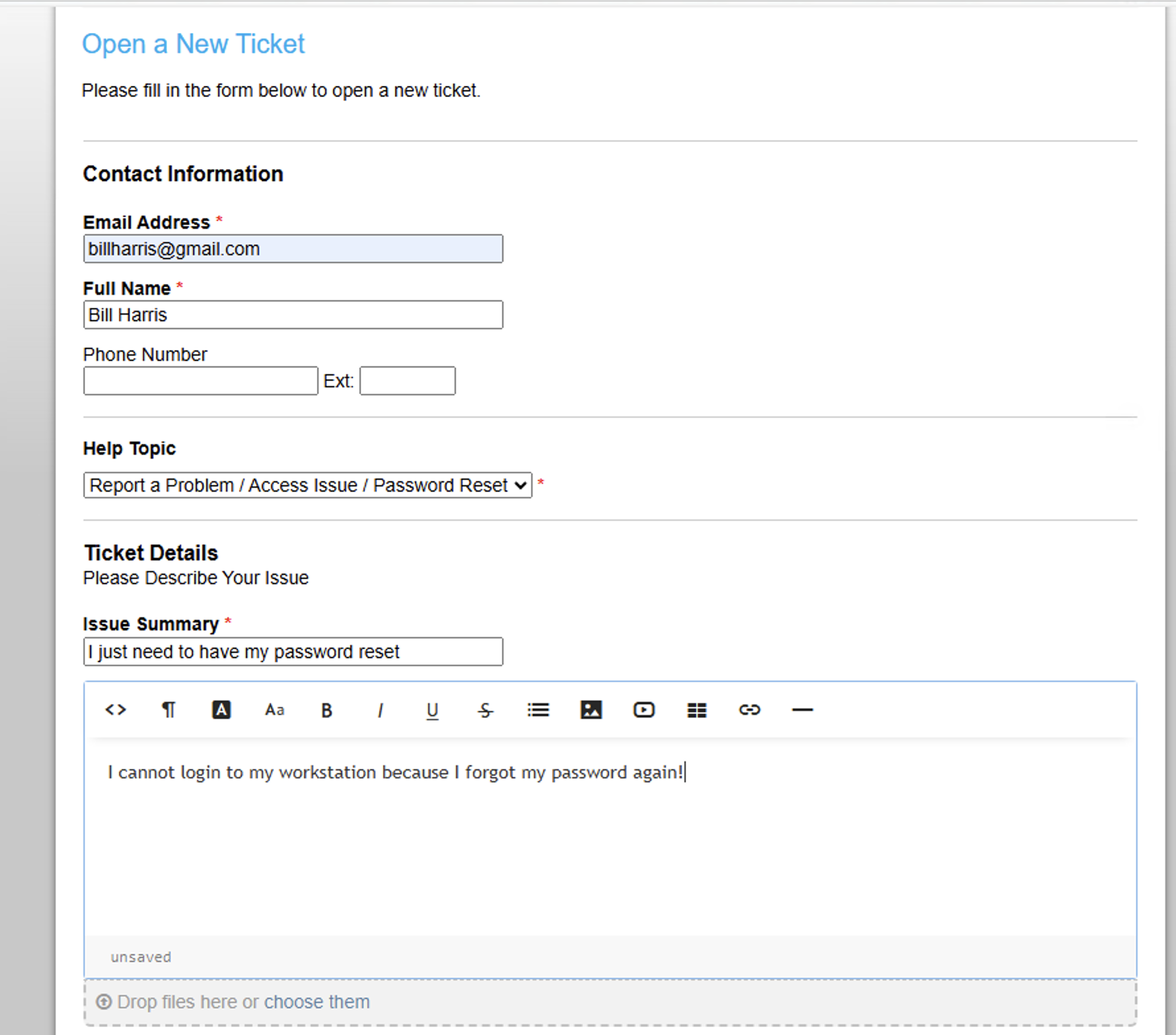1176x1035 pixels.
Task: Click the Issue Summary text box
Action: tap(293, 652)
